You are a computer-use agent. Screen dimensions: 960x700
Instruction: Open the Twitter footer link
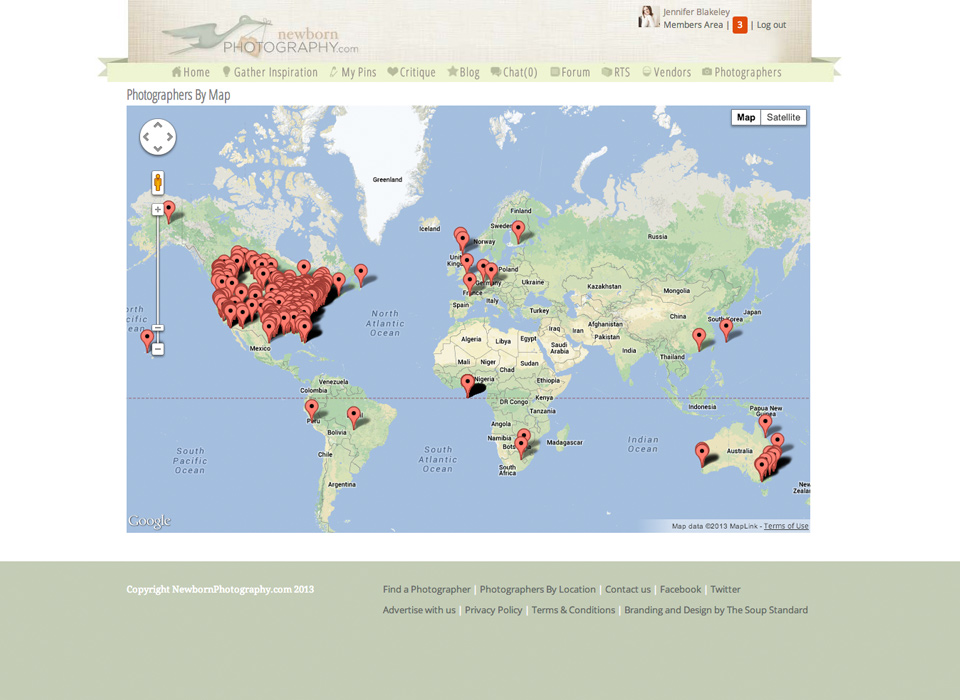(x=726, y=589)
